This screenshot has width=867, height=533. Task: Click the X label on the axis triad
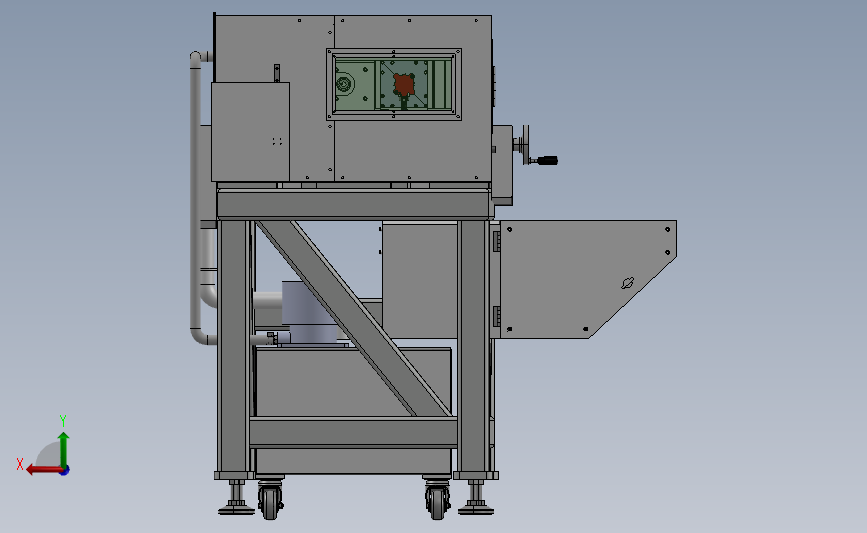point(20,464)
